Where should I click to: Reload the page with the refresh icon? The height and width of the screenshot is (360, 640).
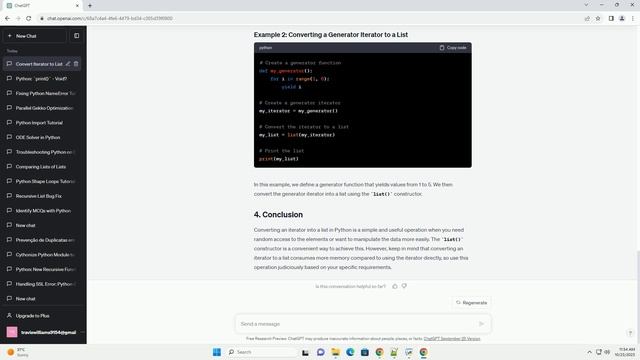(x=29, y=18)
